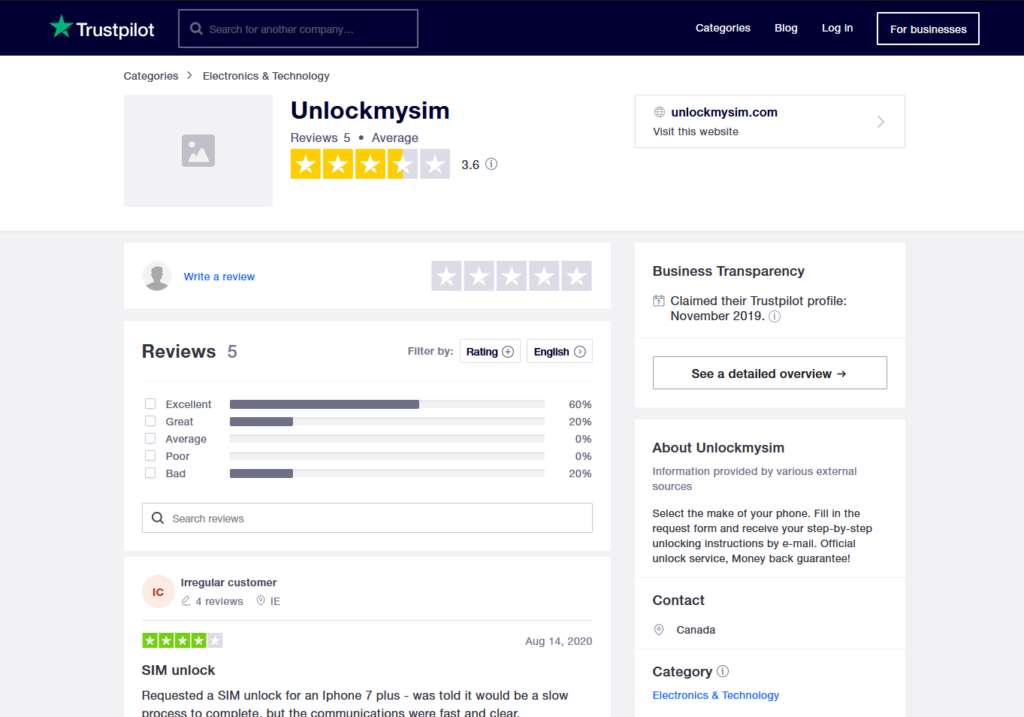Click the green four-star review rating
The width and height of the screenshot is (1024, 717).
(182, 641)
